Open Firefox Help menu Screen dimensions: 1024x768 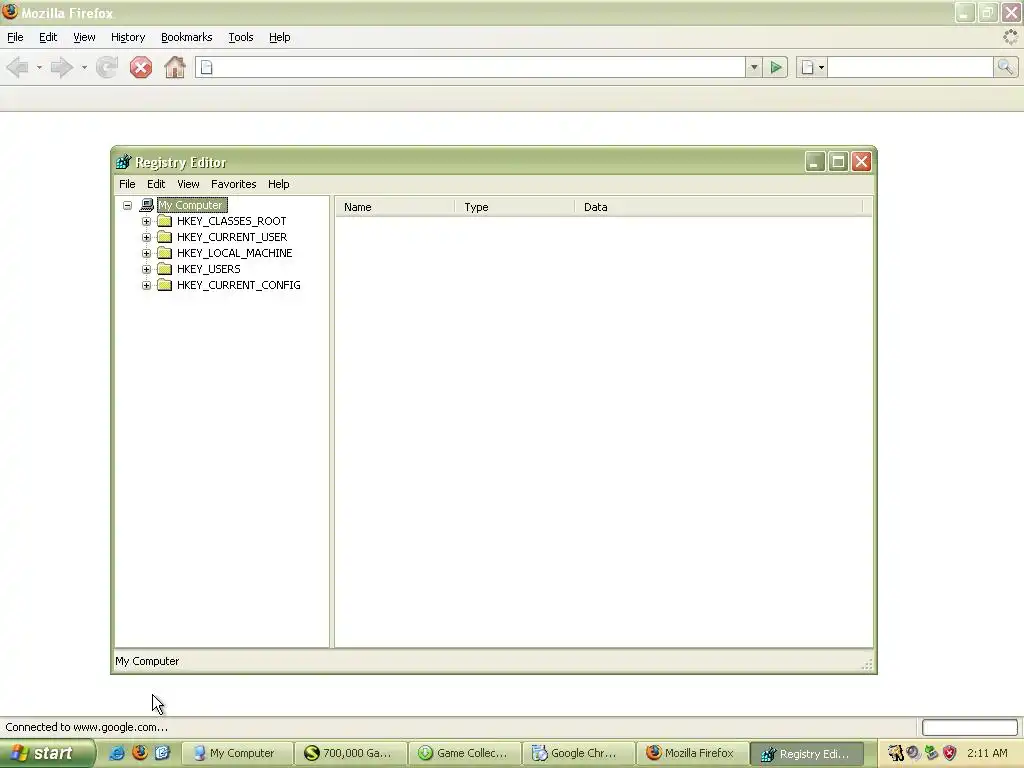point(280,37)
